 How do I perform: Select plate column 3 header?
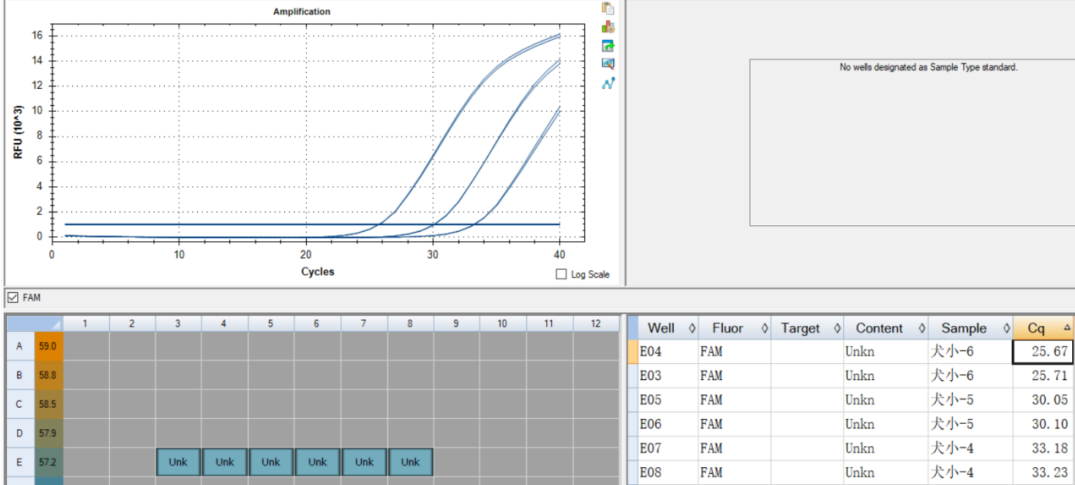point(178,323)
